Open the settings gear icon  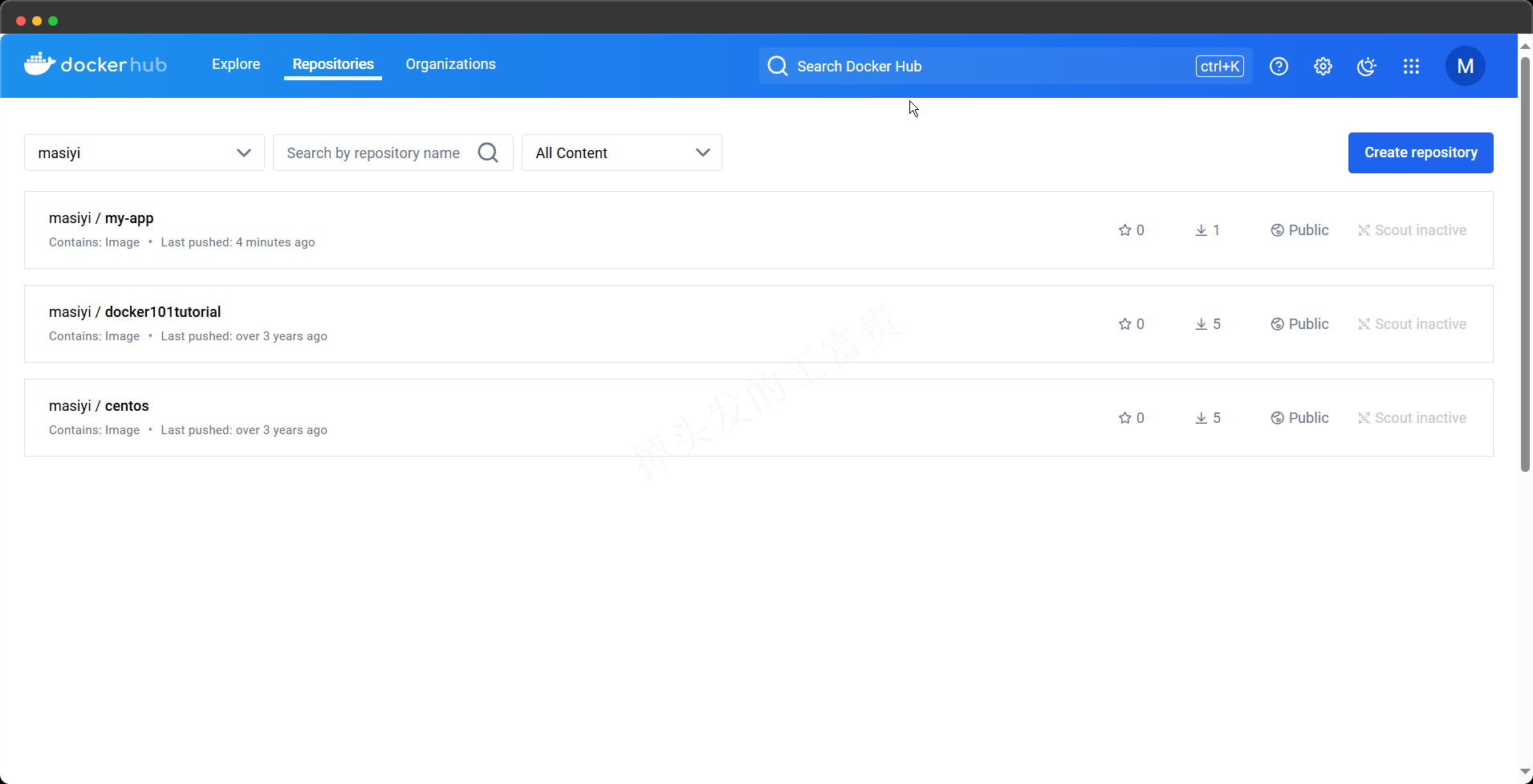[1323, 66]
